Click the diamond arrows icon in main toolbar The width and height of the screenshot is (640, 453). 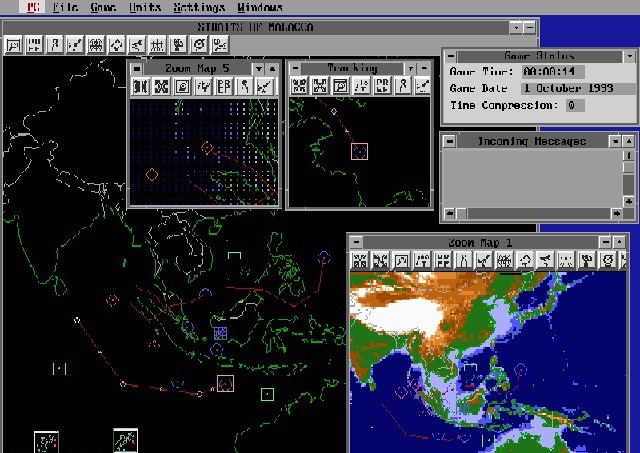click(117, 44)
